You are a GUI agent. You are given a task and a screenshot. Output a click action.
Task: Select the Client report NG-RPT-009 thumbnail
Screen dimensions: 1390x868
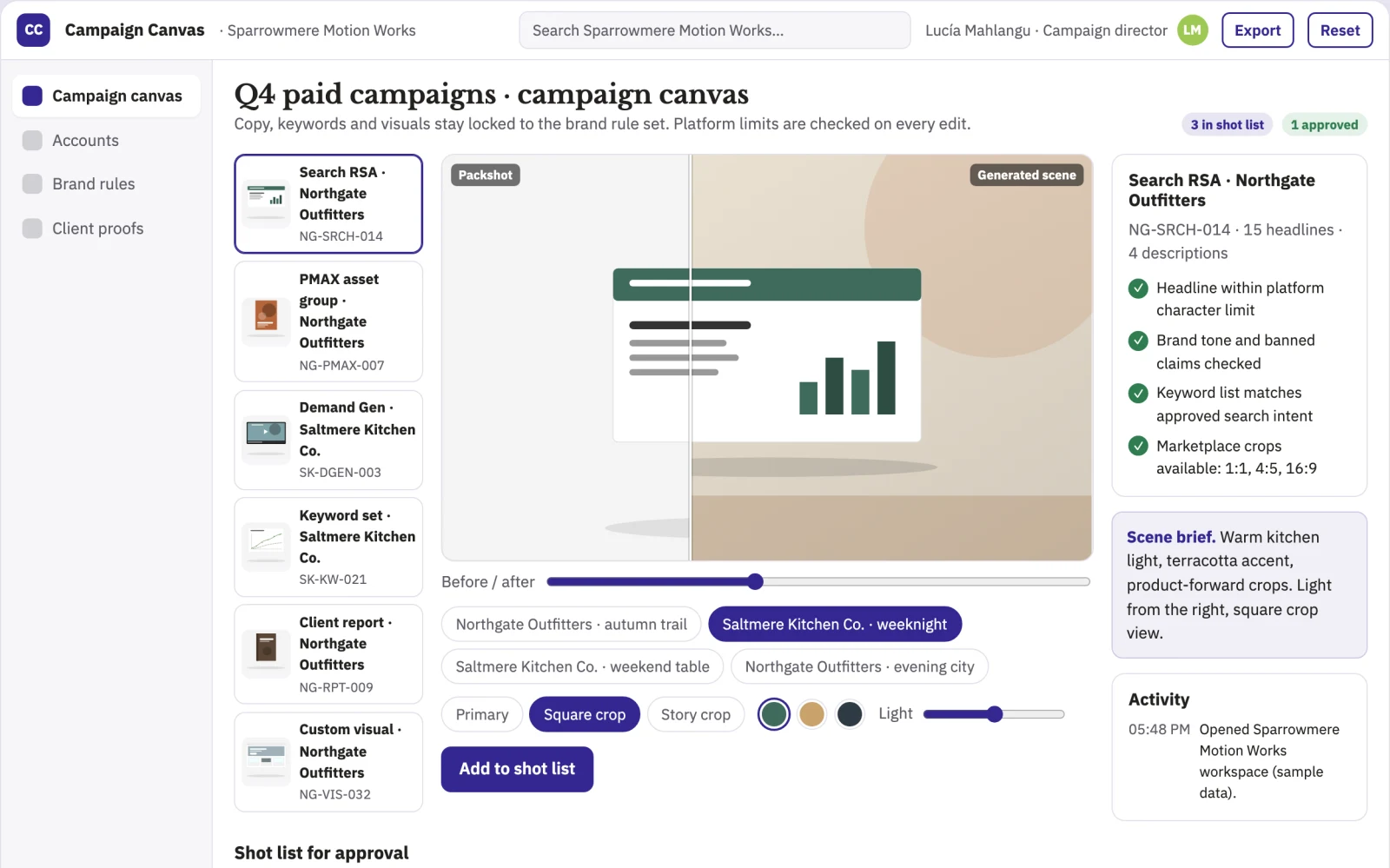pyautogui.click(x=266, y=654)
